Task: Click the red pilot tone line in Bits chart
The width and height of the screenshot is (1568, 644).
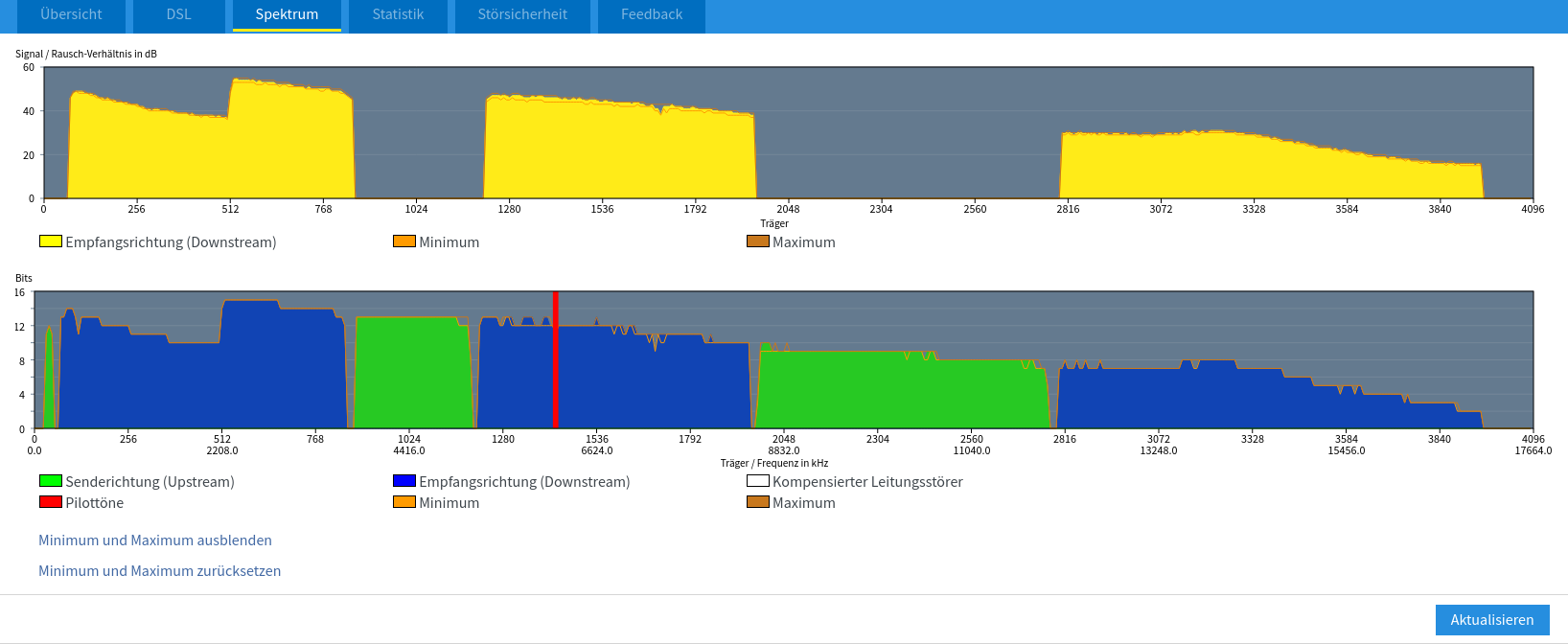Action: 556,364
